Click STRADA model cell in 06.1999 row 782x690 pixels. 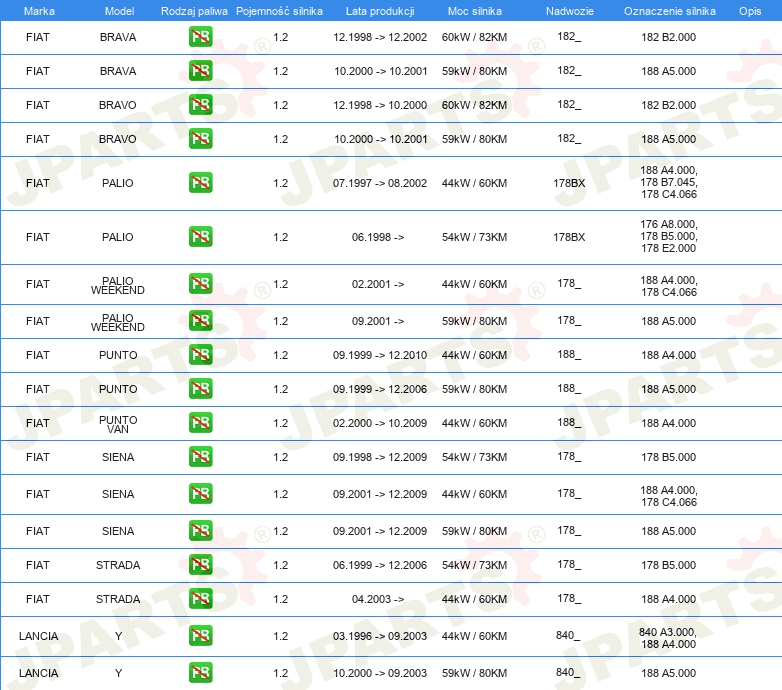(x=118, y=565)
